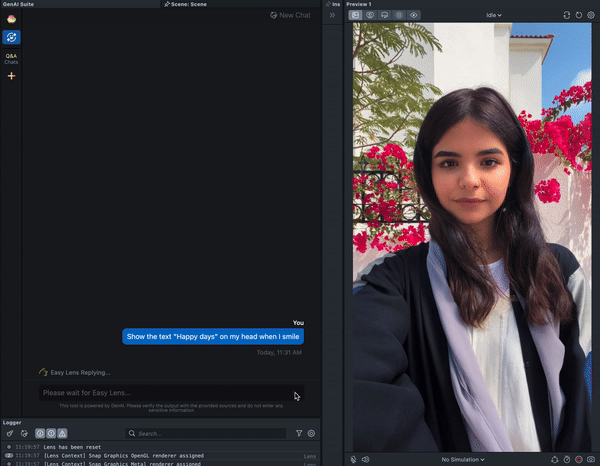Open the No Simulation dropdown
The width and height of the screenshot is (600, 466).
point(464,459)
